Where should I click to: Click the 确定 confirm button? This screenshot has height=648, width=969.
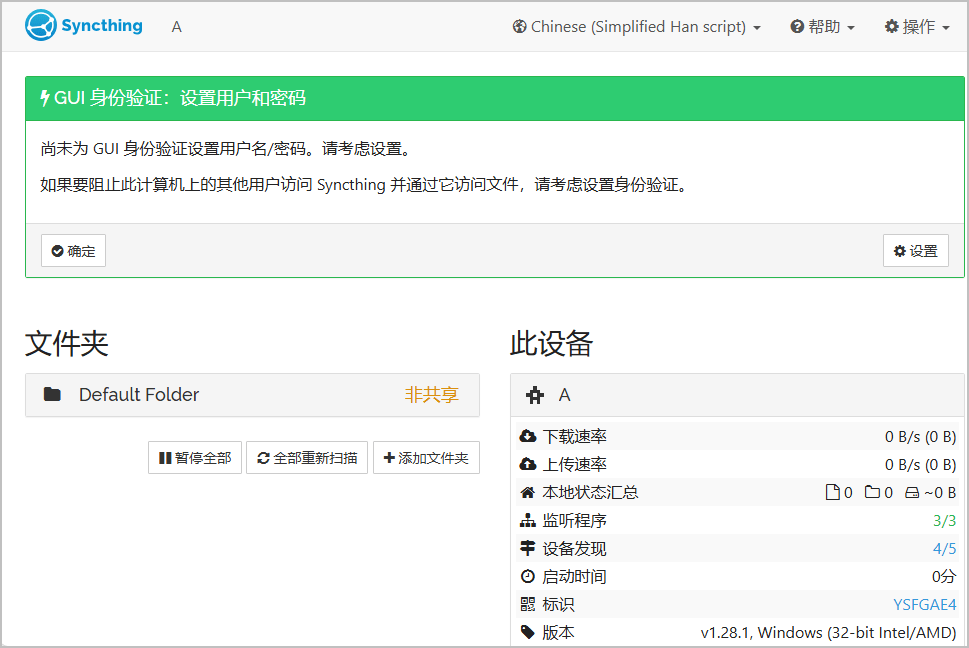pyautogui.click(x=74, y=251)
